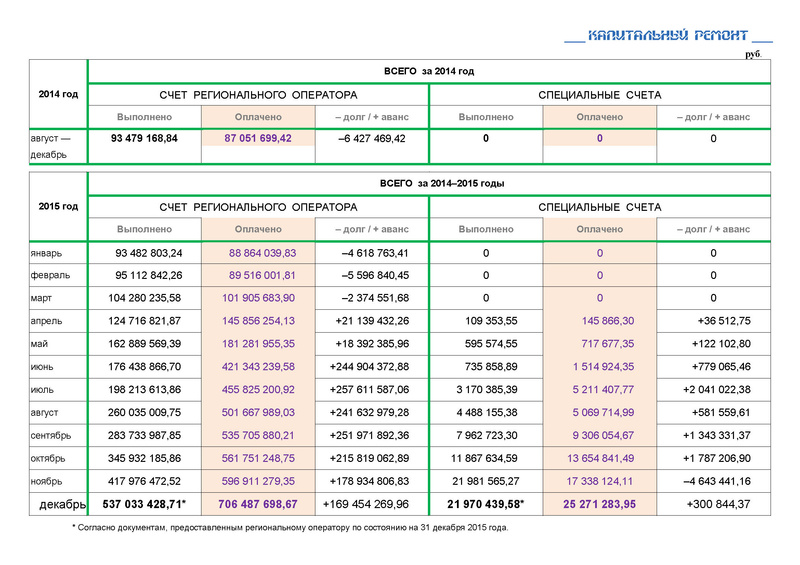Image resolution: width=800 pixels, height=565 pixels.
Task: Select total 21 970 439,58*
Action: tap(486, 505)
